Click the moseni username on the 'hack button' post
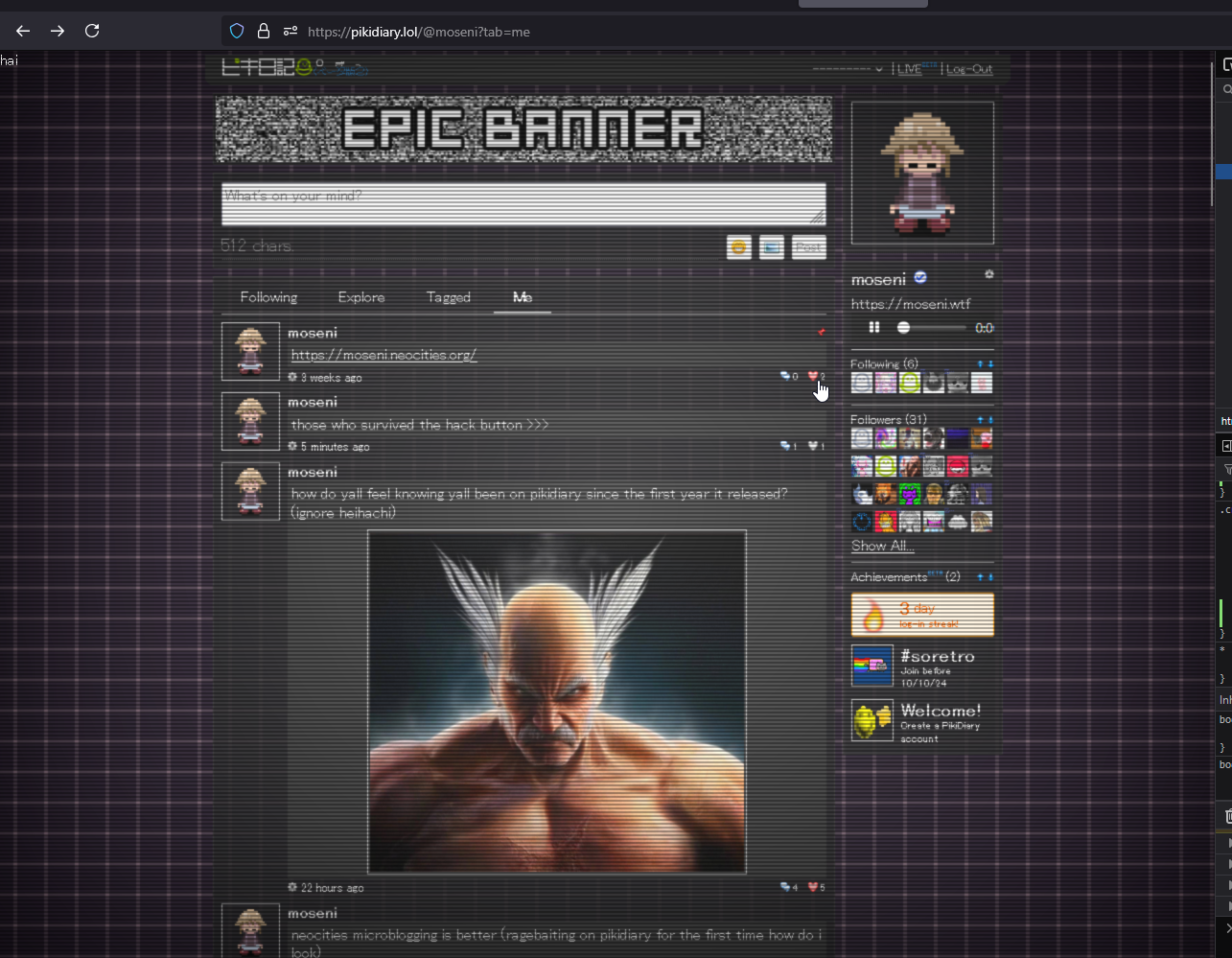This screenshot has height=958, width=1232. [x=313, y=402]
